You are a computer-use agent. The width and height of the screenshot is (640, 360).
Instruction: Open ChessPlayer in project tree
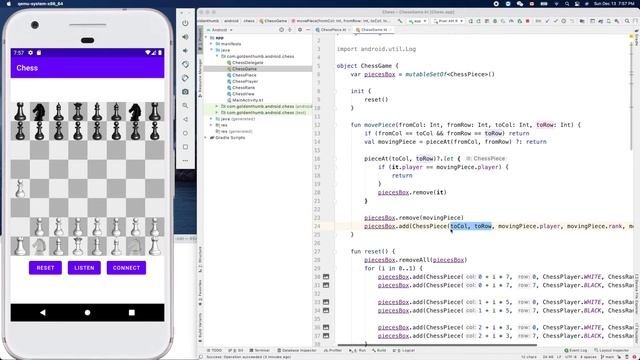[x=242, y=81]
